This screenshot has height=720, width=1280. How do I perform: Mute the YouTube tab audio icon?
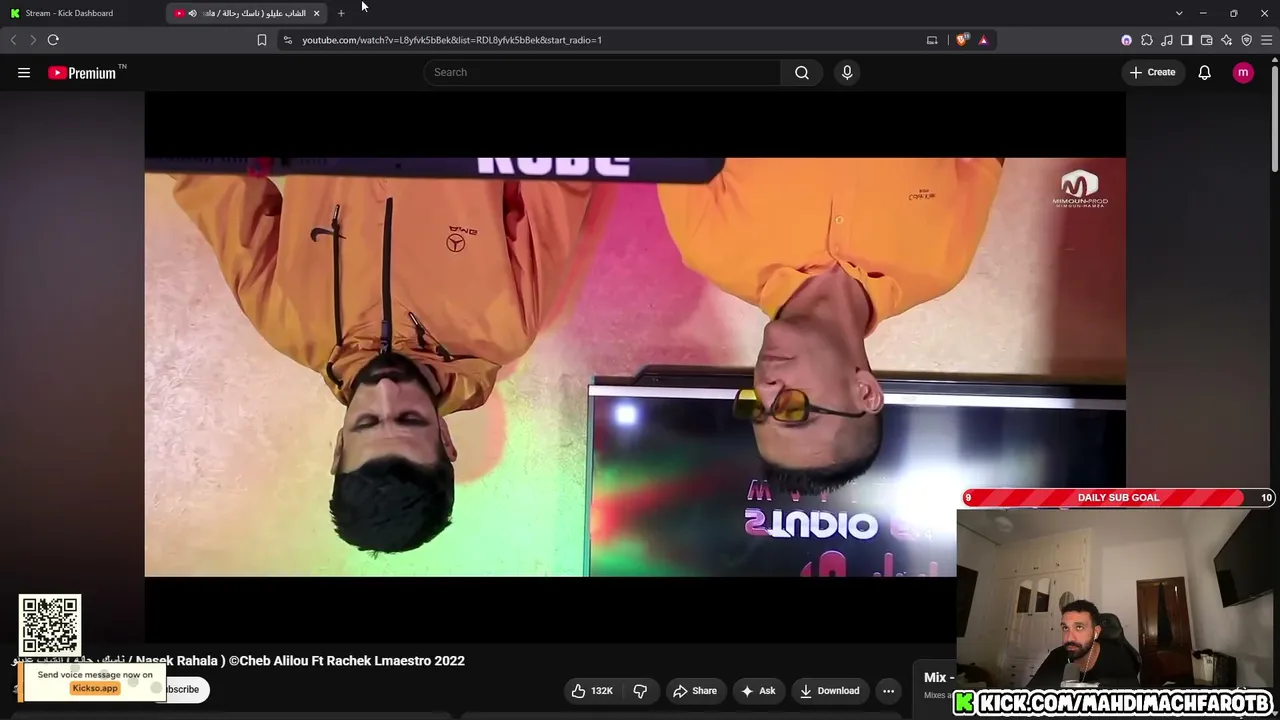coord(192,13)
